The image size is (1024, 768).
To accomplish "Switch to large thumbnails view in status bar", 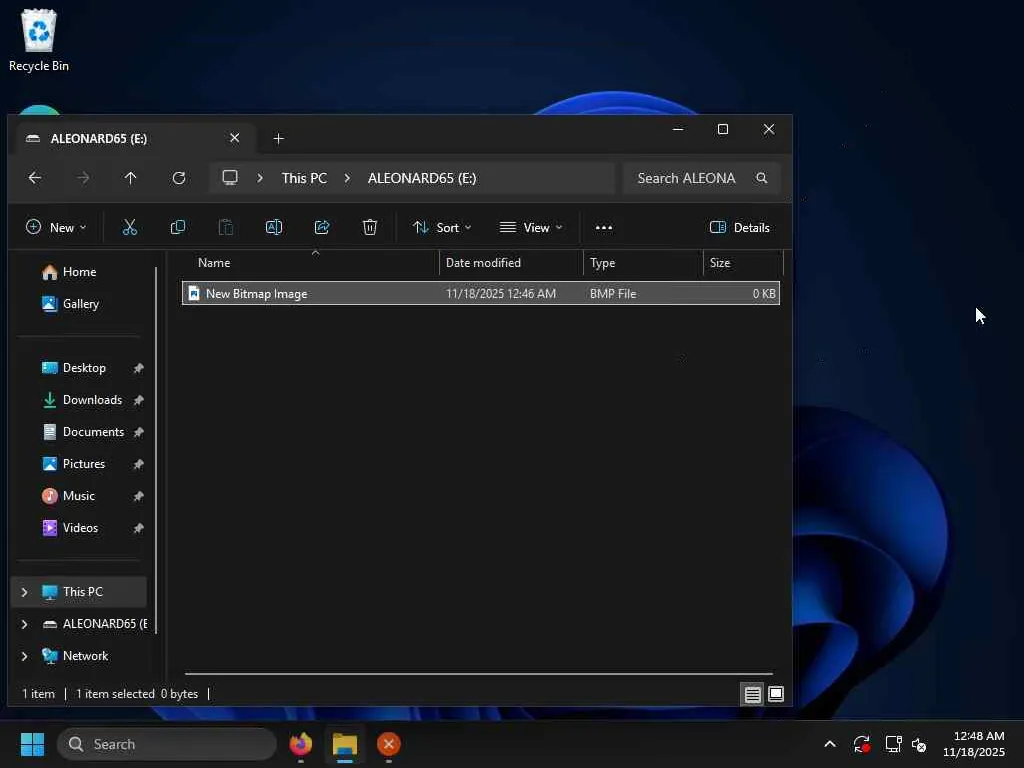I will click(x=776, y=694).
